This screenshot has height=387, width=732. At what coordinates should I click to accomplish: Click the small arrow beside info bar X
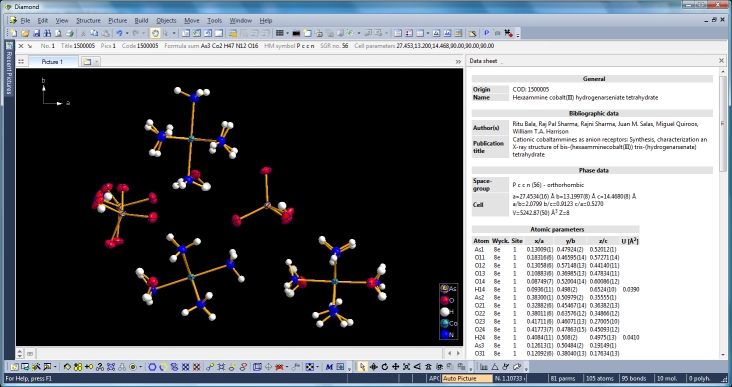pyautogui.click(x=29, y=46)
